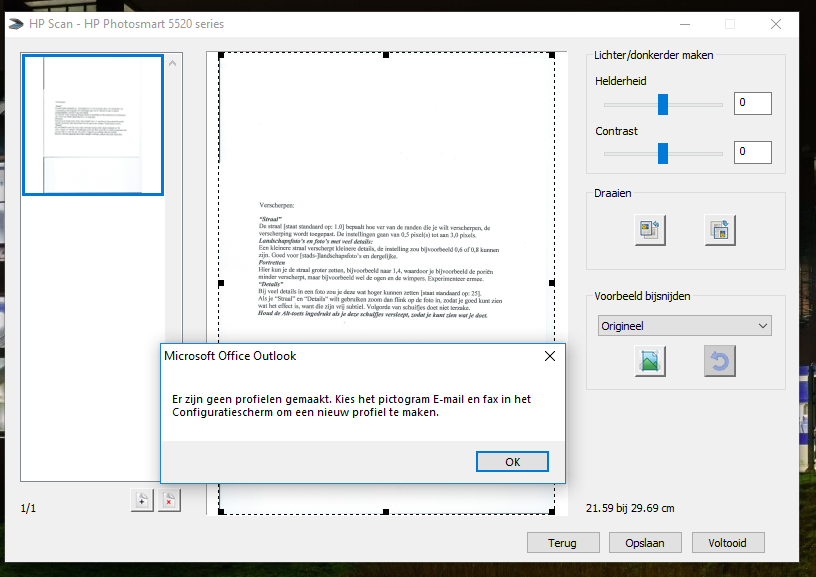Click the top-center crop handle on the preview
Image resolution: width=816 pixels, height=577 pixels.
[x=386, y=55]
